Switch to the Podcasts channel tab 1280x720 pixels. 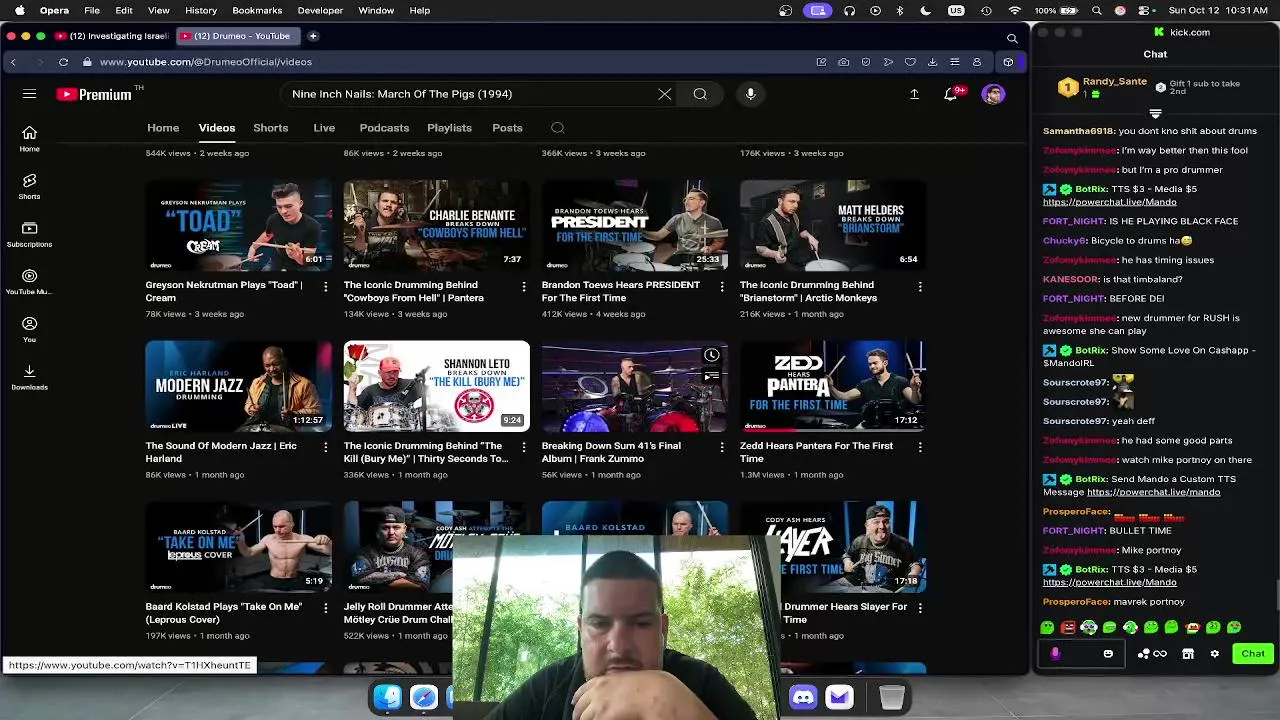384,128
